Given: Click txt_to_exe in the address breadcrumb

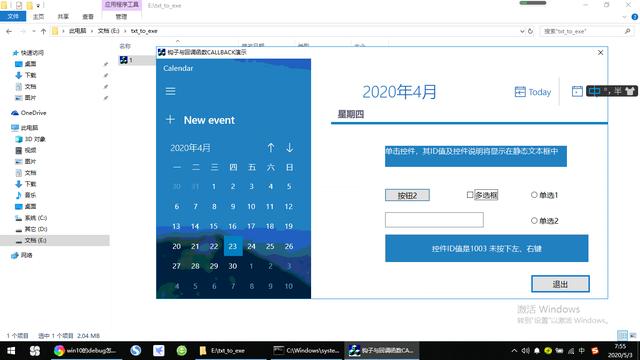Looking at the screenshot, I should point(144,31).
